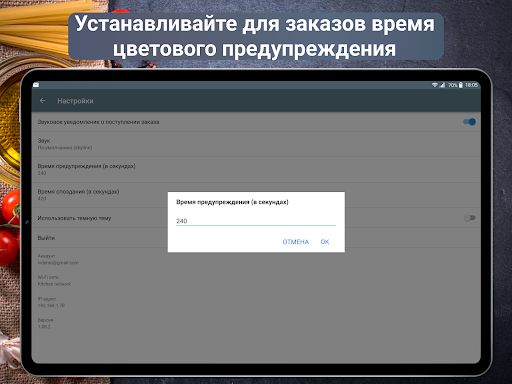Tap the cellular signal bars icon
Viewport: 512px width, 384px height.
coord(442,85)
